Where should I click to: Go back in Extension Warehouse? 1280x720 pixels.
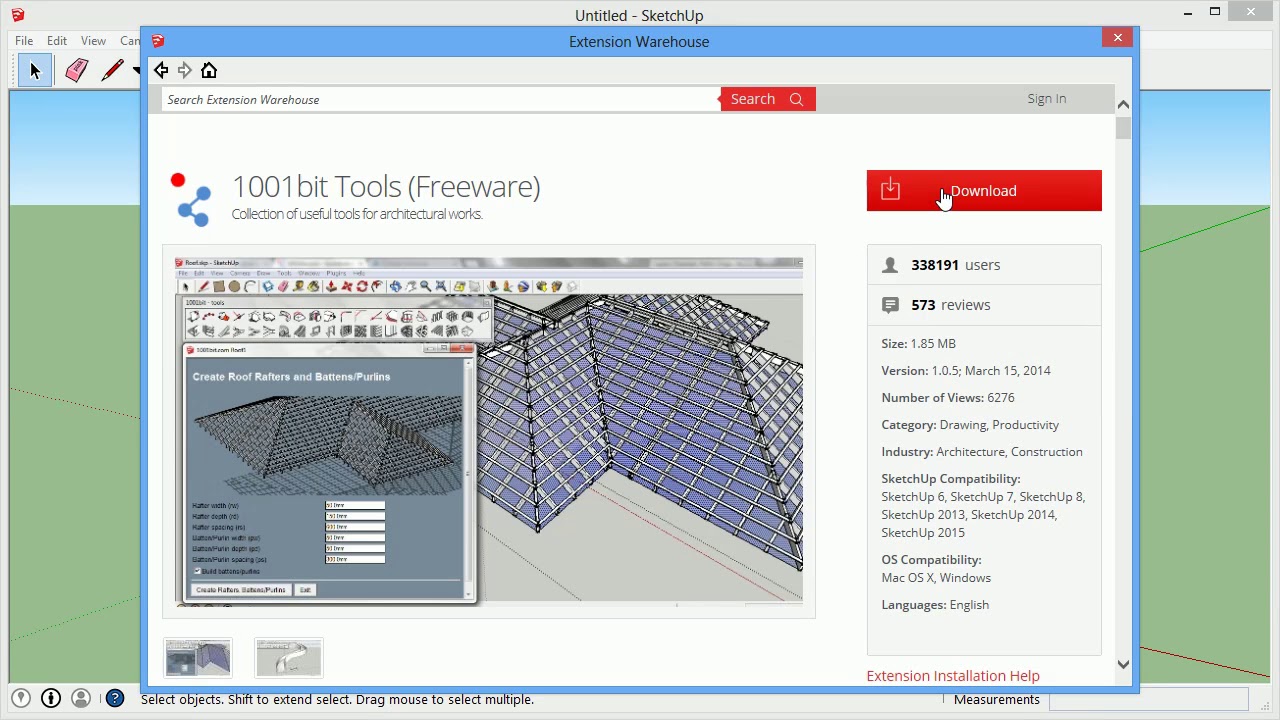tap(161, 70)
